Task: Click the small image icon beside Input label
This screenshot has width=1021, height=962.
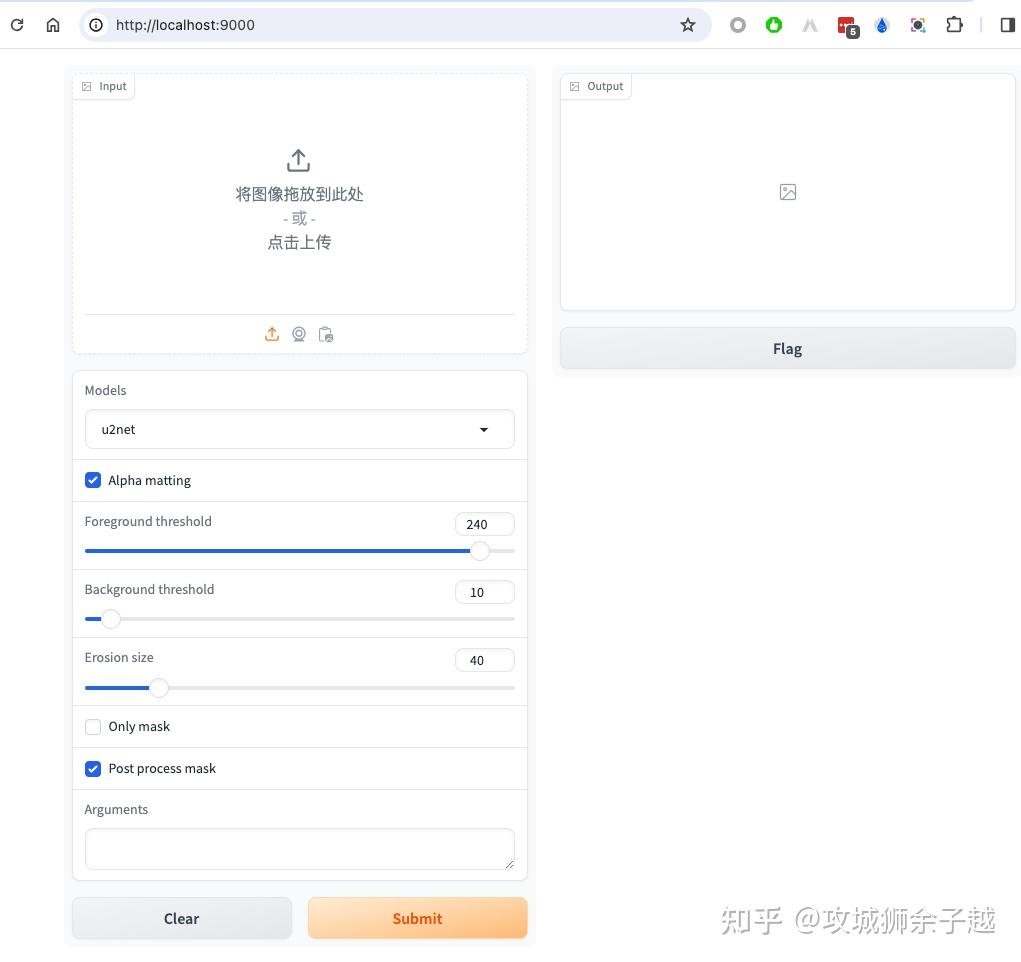Action: pos(87,86)
